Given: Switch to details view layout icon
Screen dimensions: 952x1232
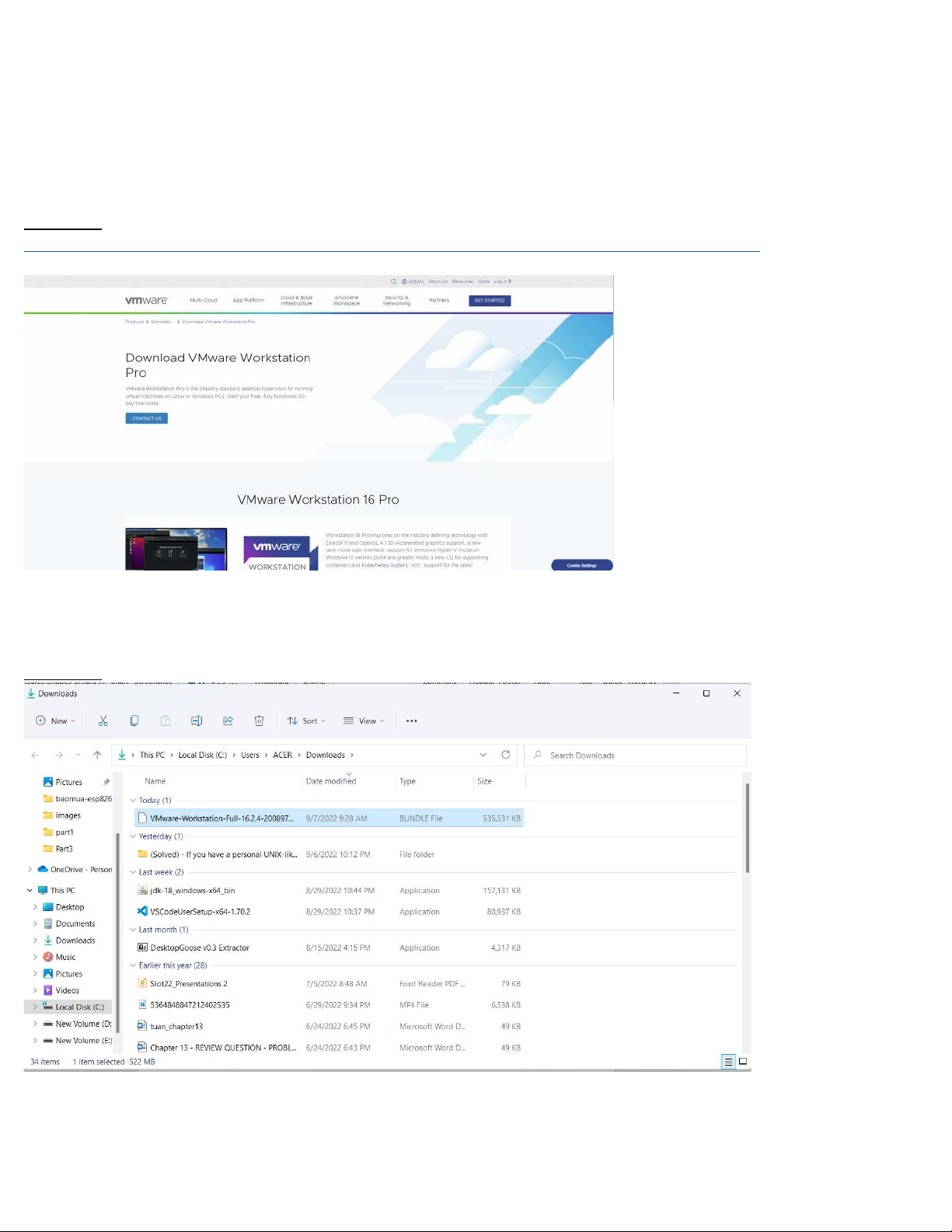Looking at the screenshot, I should coord(728,1062).
